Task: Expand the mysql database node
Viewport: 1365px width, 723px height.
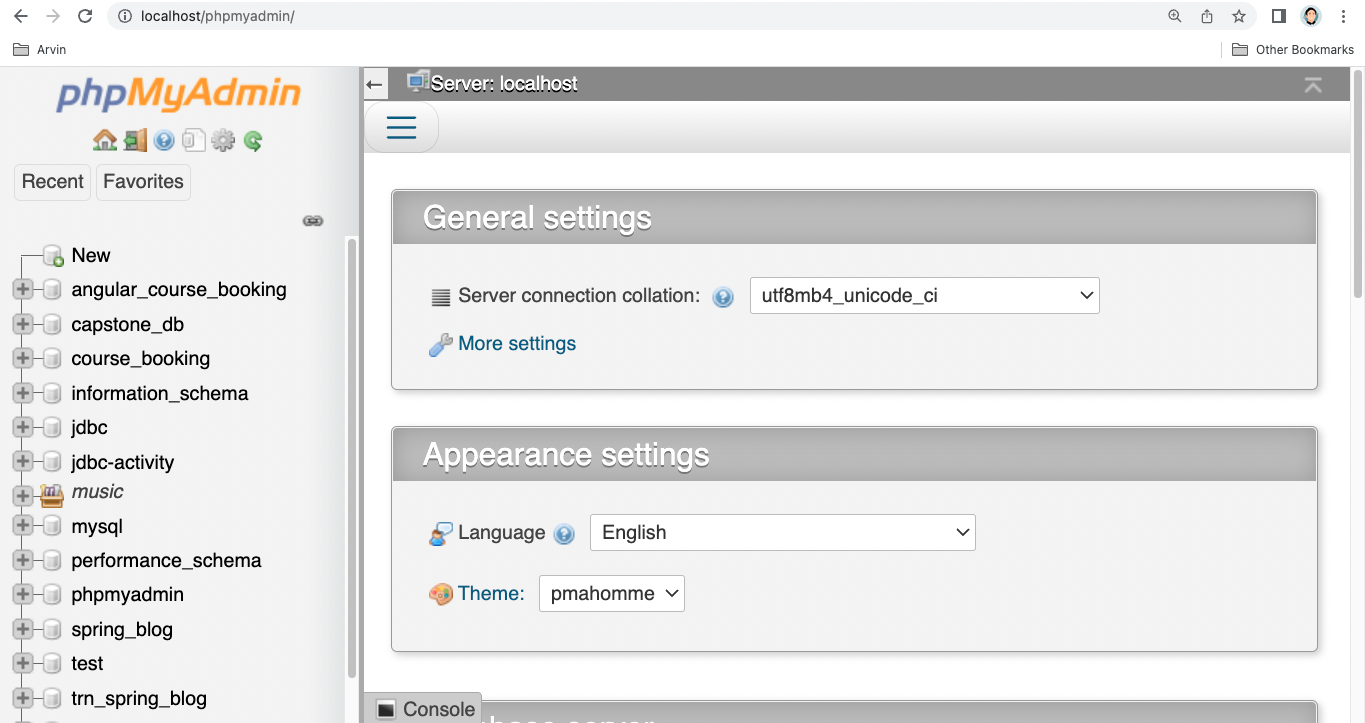Action: [x=22, y=527]
